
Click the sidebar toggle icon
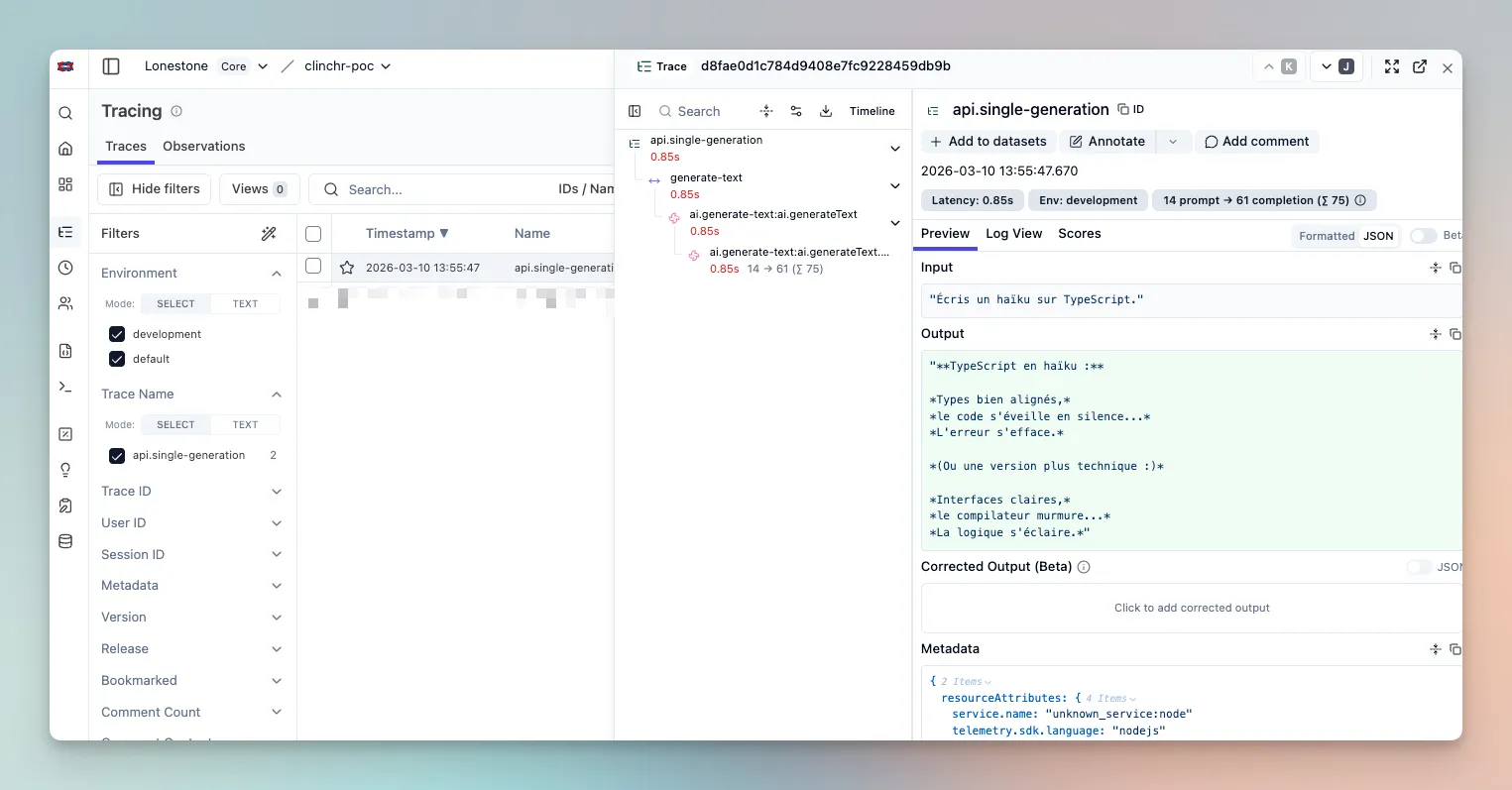pos(111,66)
